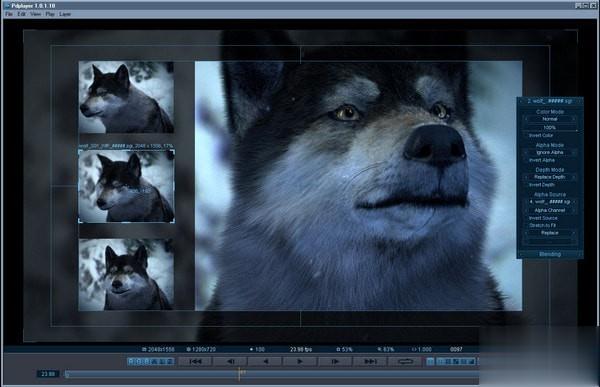Adjust the 100% opacity slider
This screenshot has height=387, width=600.
[549, 127]
